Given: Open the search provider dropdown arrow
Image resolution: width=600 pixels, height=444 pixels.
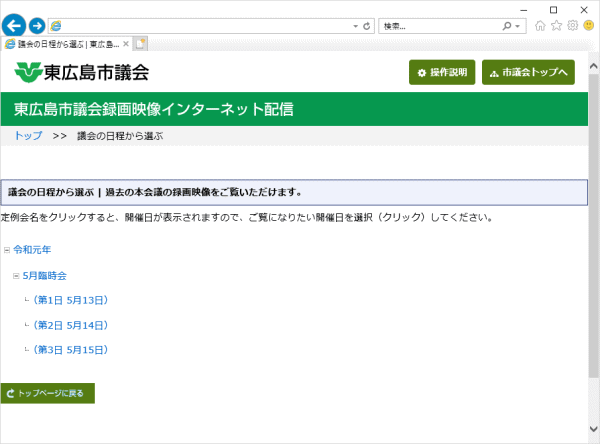Looking at the screenshot, I should 518,26.
